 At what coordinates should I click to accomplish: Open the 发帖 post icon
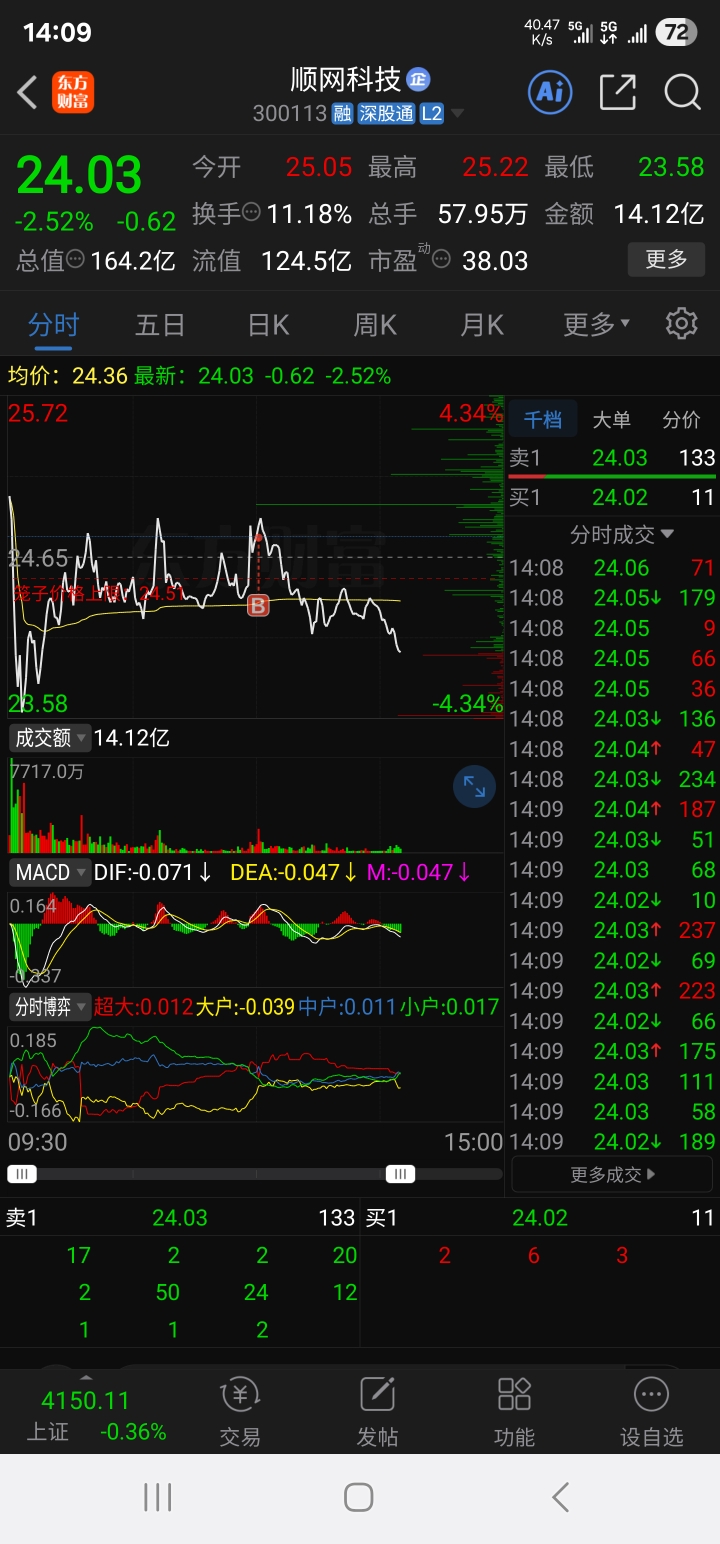tap(377, 1413)
